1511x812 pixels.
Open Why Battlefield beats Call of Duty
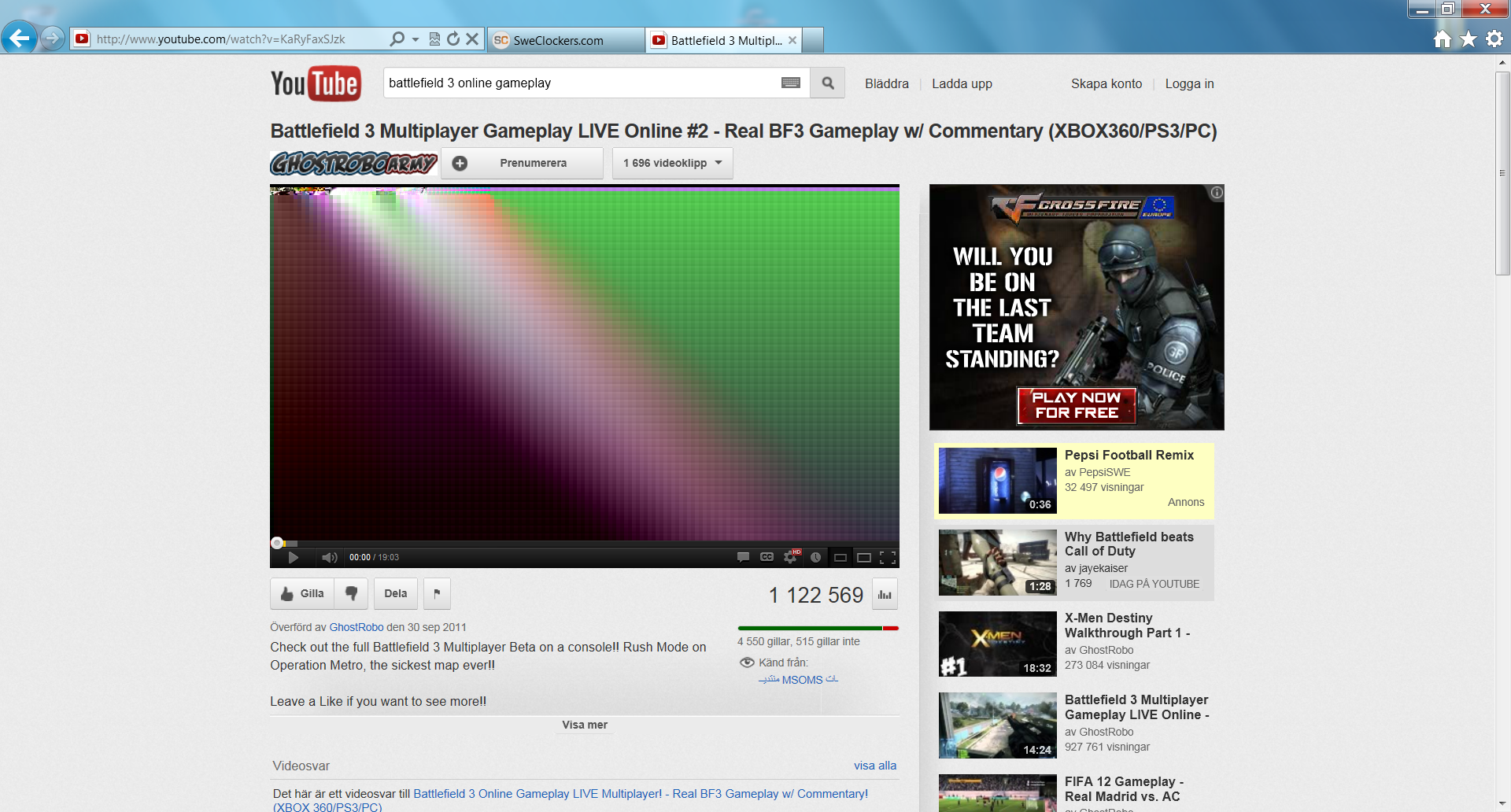[x=1129, y=544]
